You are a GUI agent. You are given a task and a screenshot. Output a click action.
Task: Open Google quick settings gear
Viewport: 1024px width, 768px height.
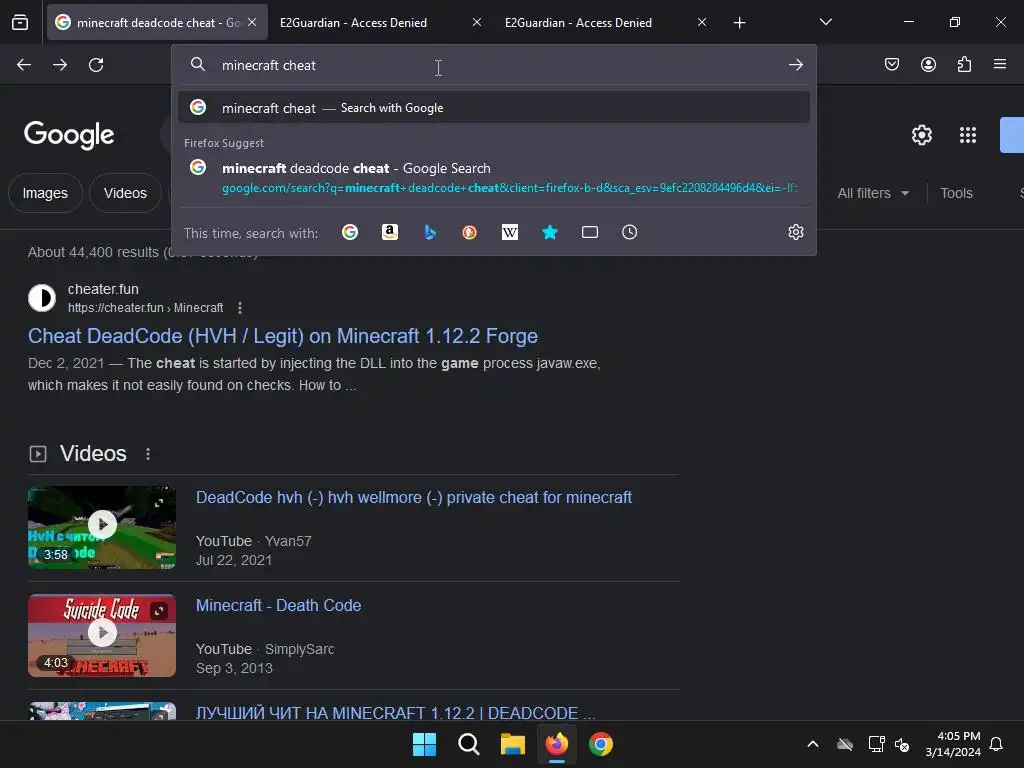(x=921, y=135)
